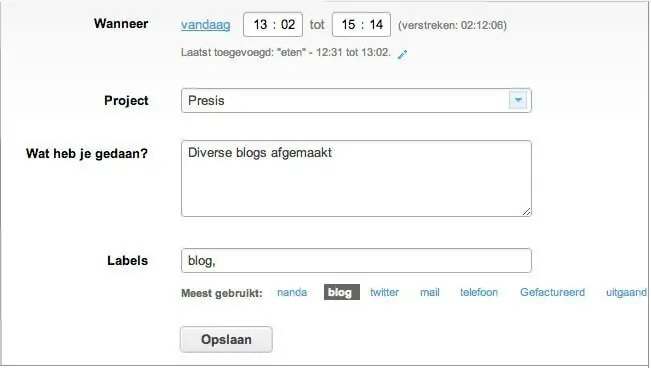Click the pencil edit icon after last entry
Image resolution: width=651 pixels, height=368 pixels.
click(x=402, y=54)
